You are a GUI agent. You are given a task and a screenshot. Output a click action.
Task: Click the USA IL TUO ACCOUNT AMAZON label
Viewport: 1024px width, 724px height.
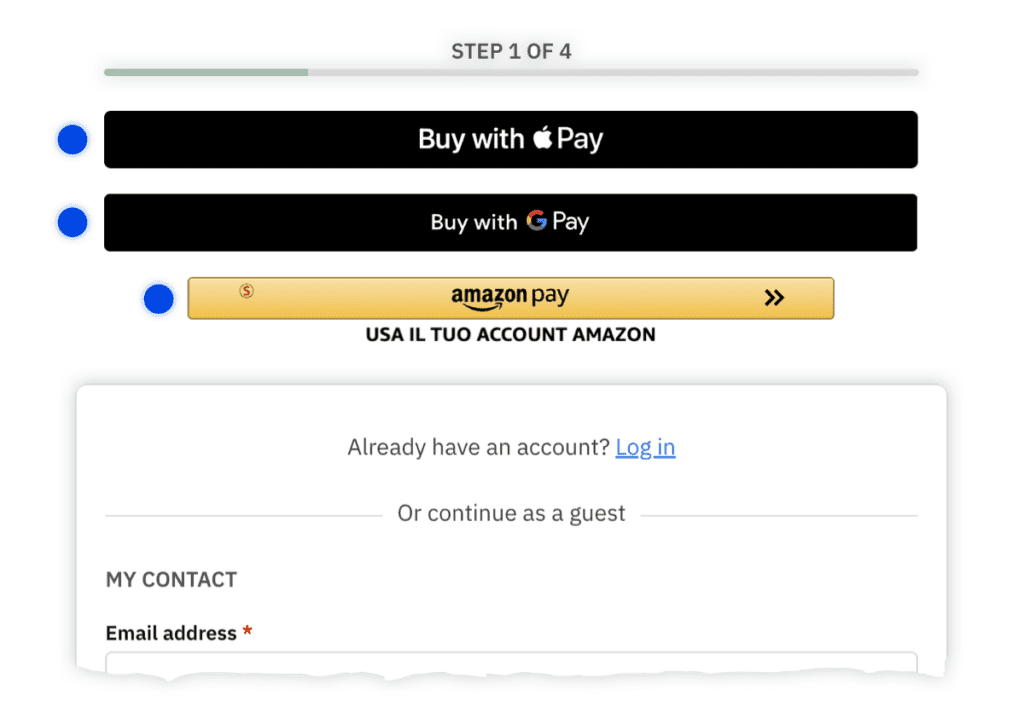[x=510, y=335]
